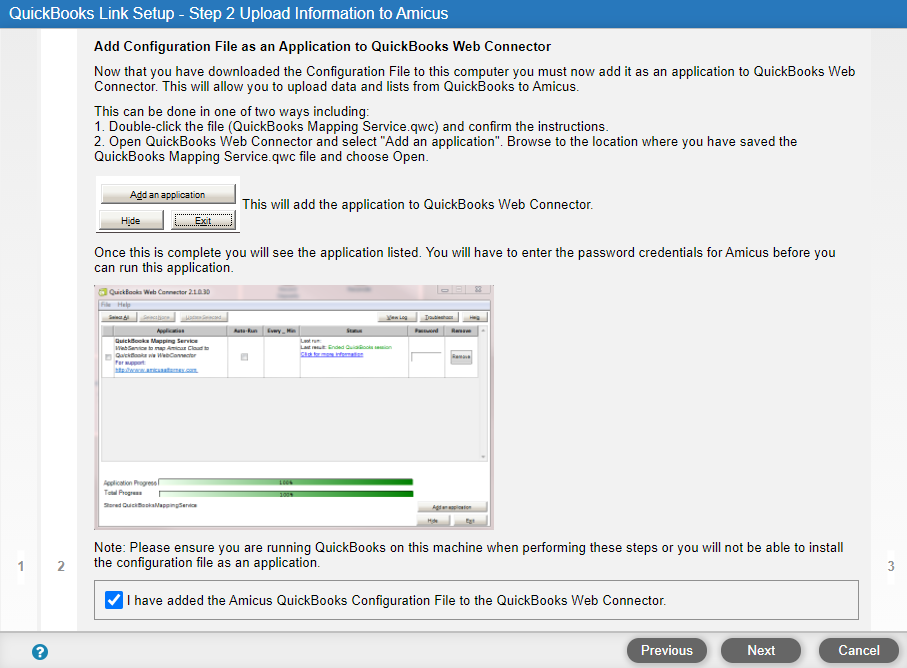Click the 'Note: Please ensure you are running QuickBooks' text

click(x=469, y=555)
